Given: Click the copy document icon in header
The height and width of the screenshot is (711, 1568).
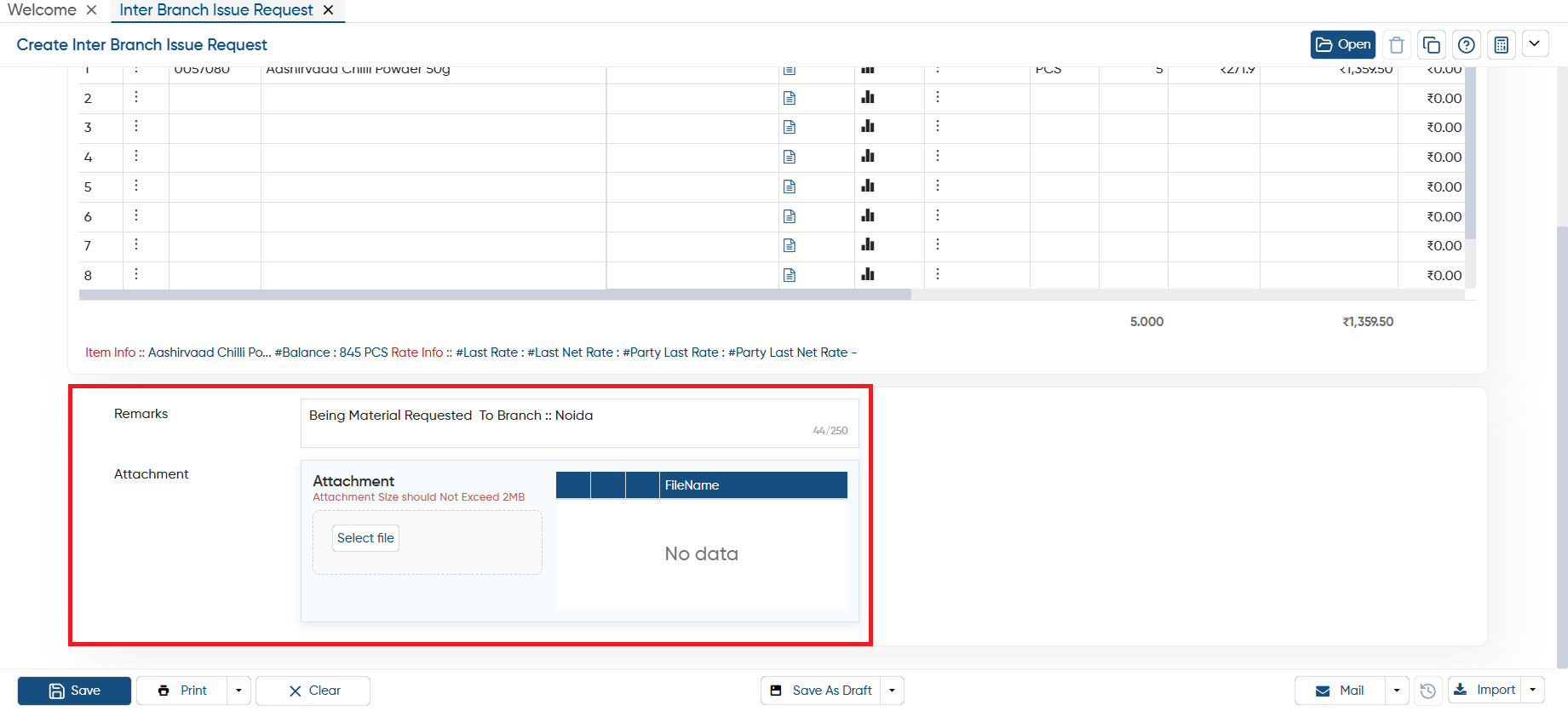Looking at the screenshot, I should click(x=1431, y=44).
